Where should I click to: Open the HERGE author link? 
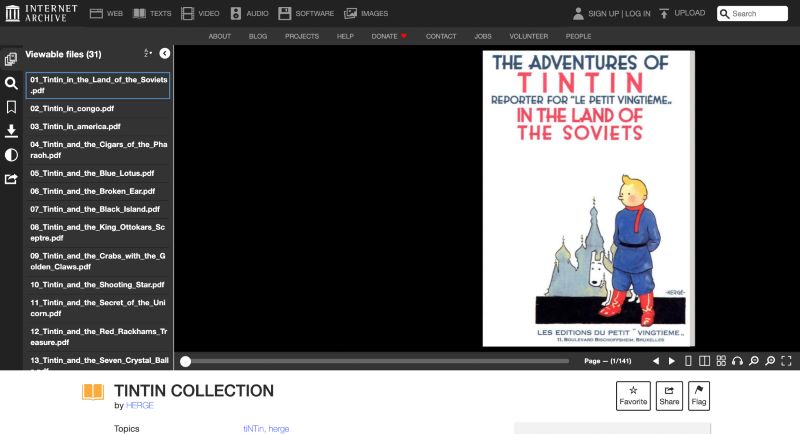(140, 405)
